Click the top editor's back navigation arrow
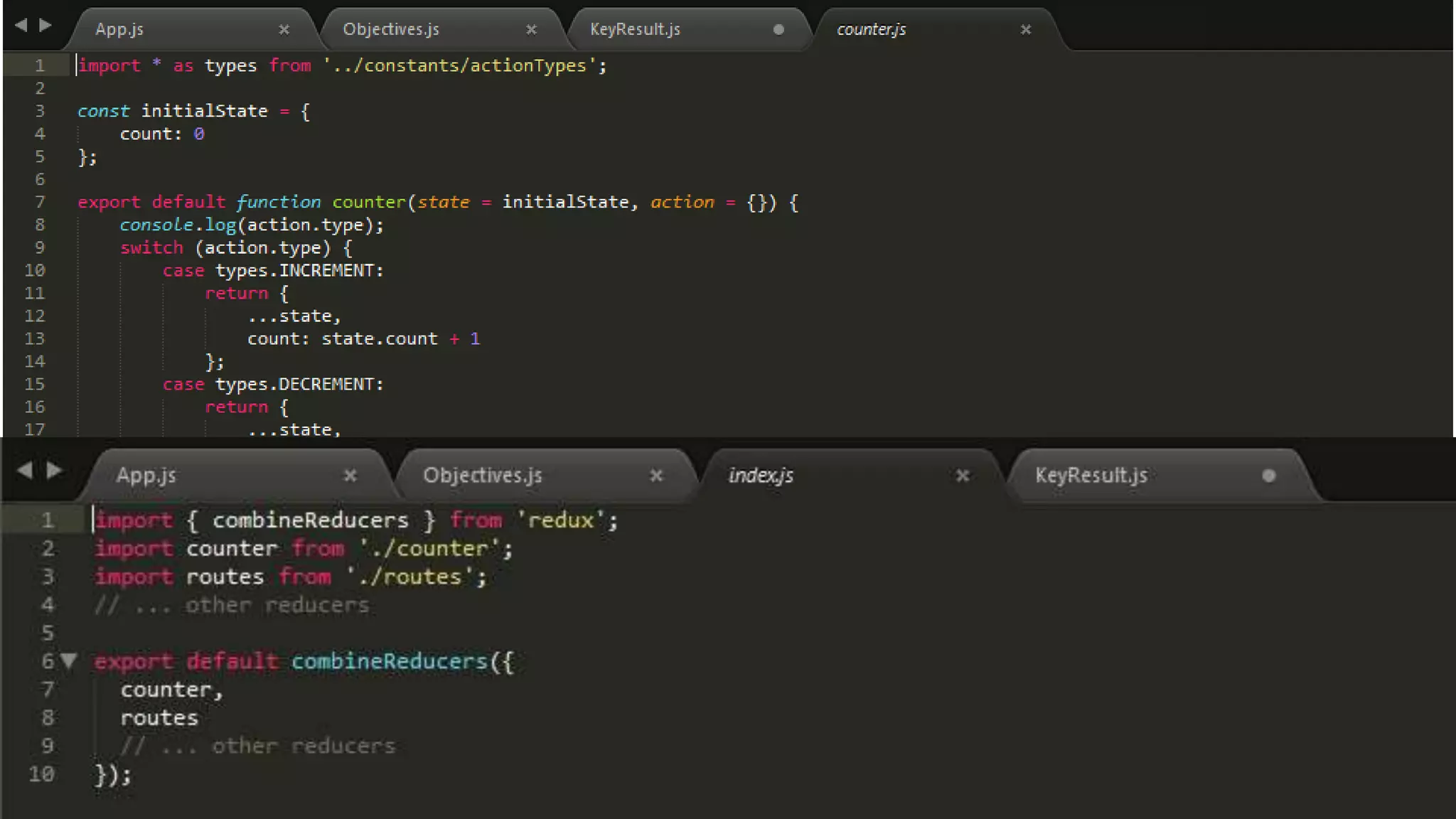This screenshot has height=819, width=1456. (21, 26)
